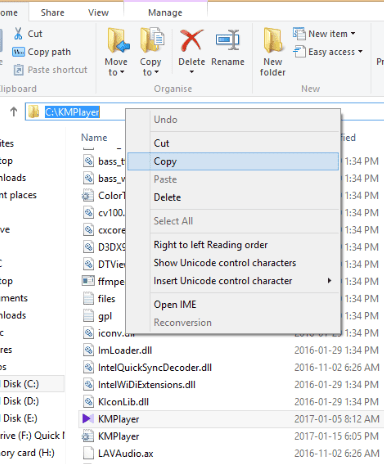Expand the Delete dropdown arrow
Viewport: 384px width, 464px height.
(x=192, y=72)
